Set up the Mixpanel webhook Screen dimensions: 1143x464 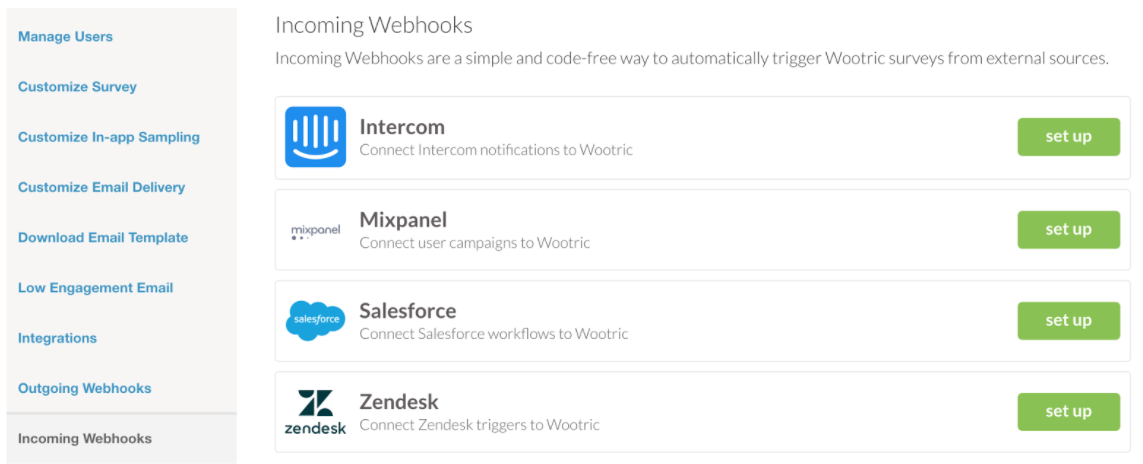pyautogui.click(x=1068, y=229)
